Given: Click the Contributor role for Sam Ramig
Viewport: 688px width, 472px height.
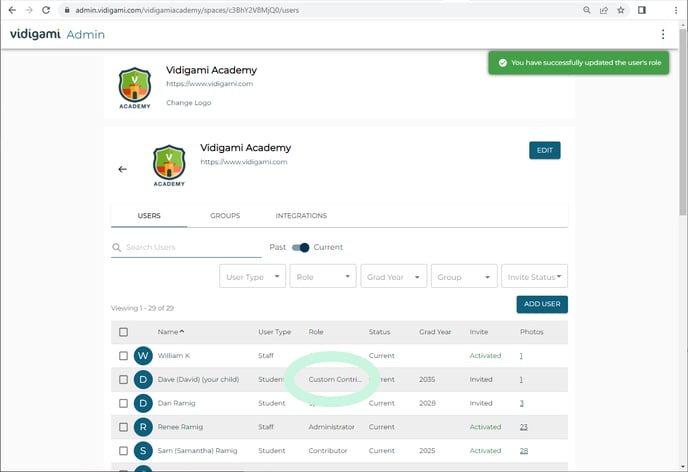Looking at the screenshot, I should (x=328, y=451).
